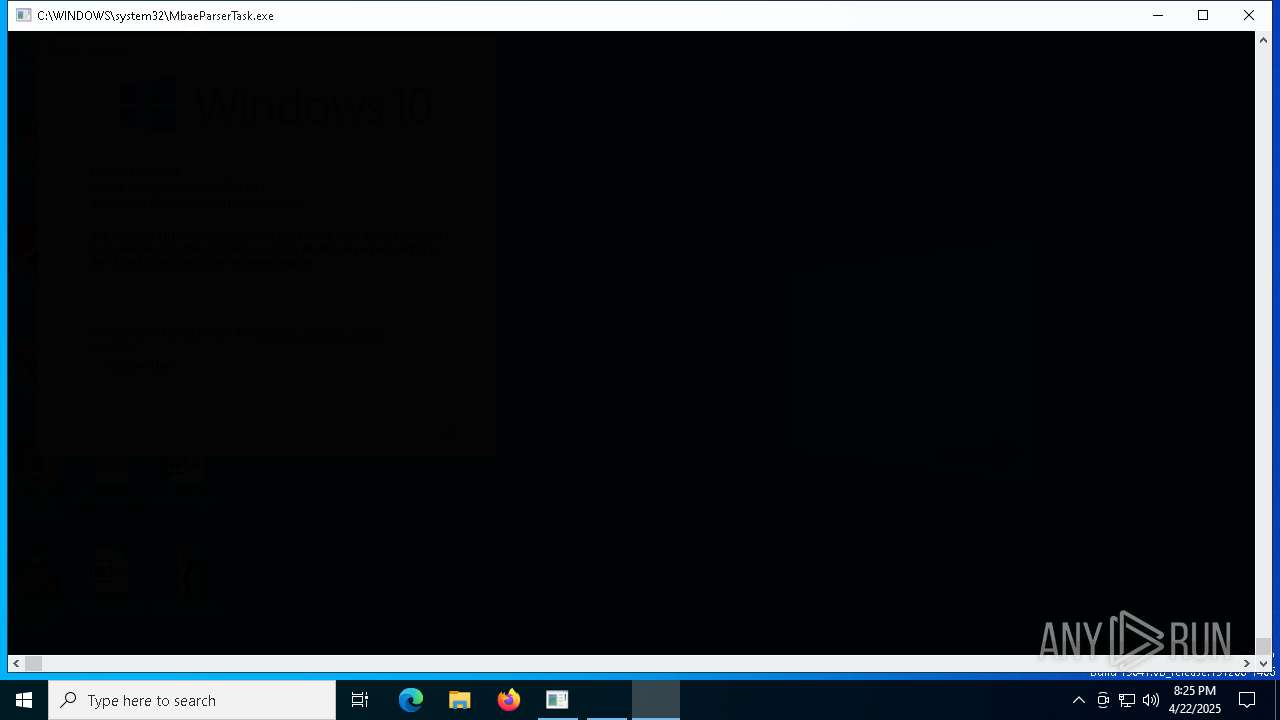Maximize the MbaeParserTask.exe console window
The height and width of the screenshot is (720, 1280).
point(1203,15)
